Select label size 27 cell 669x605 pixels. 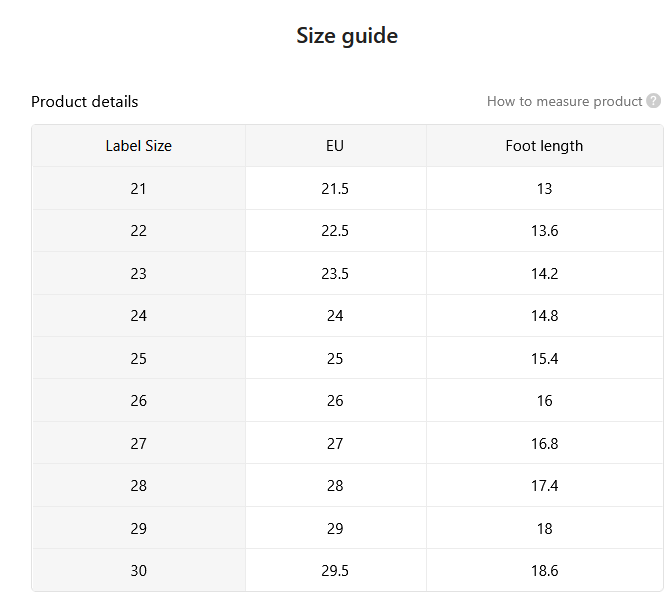click(139, 443)
